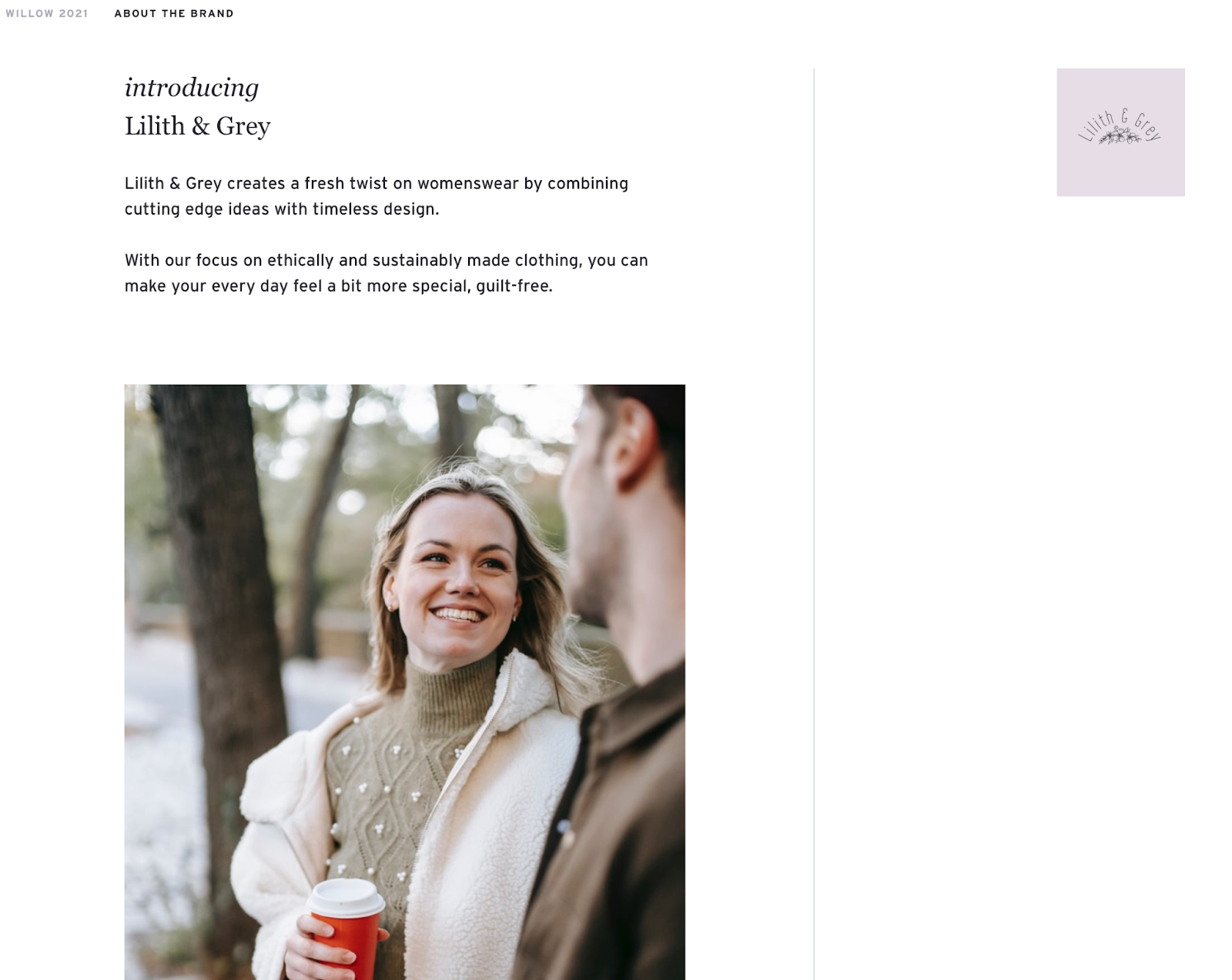
Task: Click the white lid of the coffee cup
Action: (x=346, y=897)
